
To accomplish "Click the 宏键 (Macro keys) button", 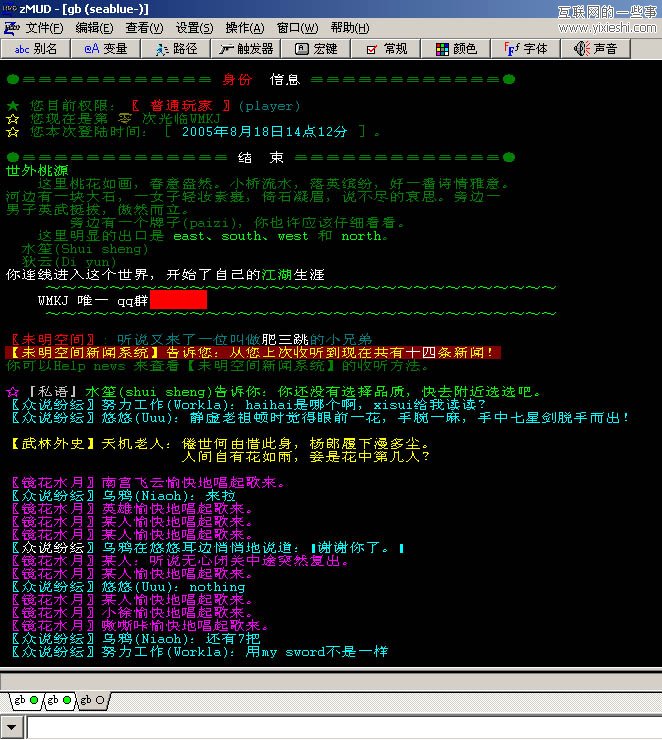I will click(316, 48).
